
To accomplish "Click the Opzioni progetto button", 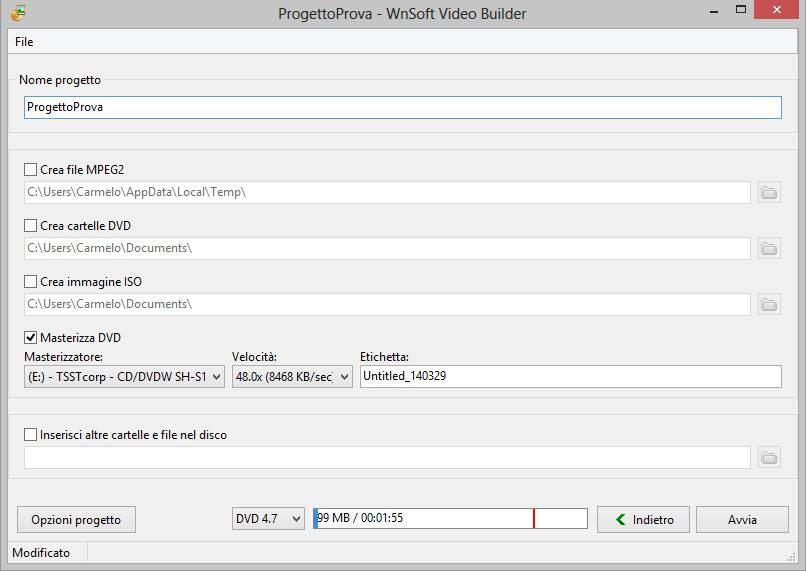I will 76,520.
